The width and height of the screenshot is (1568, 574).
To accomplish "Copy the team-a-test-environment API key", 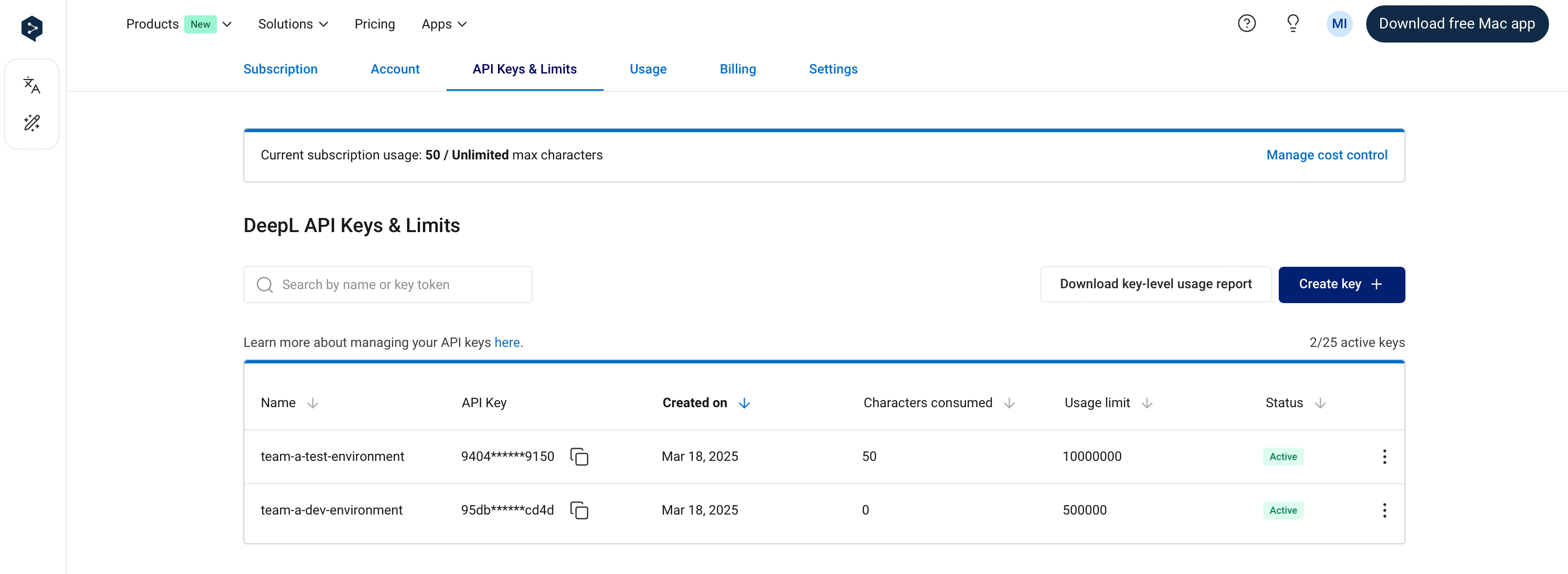I will point(579,456).
